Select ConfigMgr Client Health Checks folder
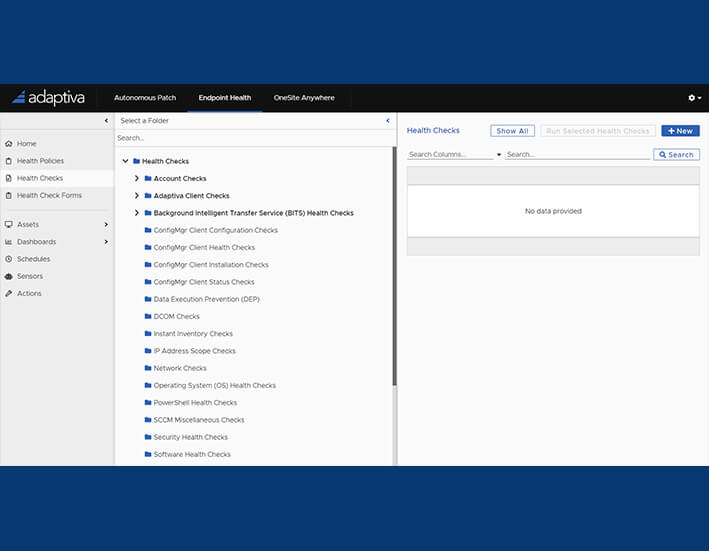This screenshot has height=551, width=709. point(204,247)
